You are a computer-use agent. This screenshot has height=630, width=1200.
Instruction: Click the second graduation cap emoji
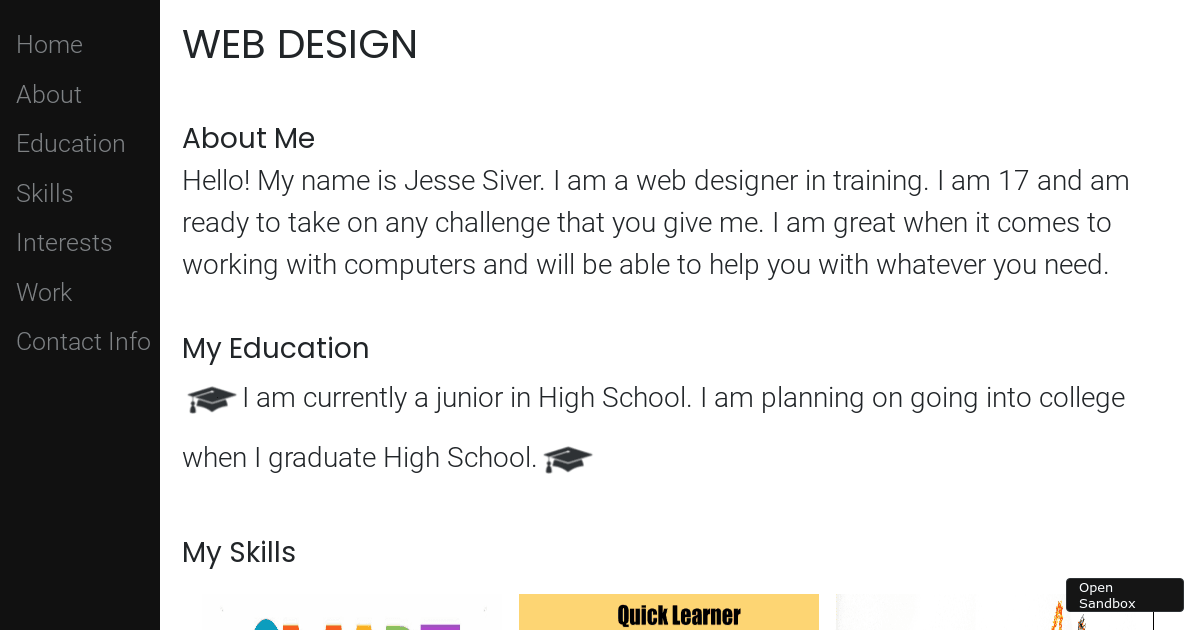tap(567, 459)
